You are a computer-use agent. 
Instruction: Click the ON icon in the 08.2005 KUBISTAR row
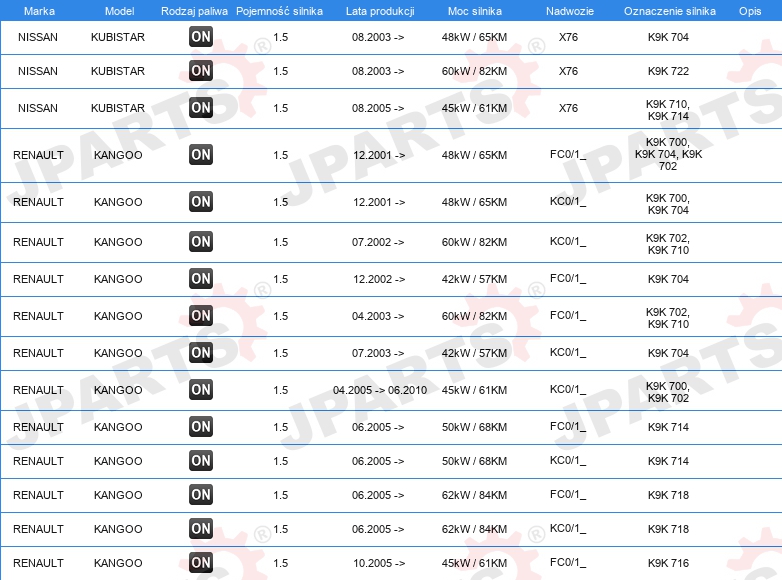(x=201, y=107)
